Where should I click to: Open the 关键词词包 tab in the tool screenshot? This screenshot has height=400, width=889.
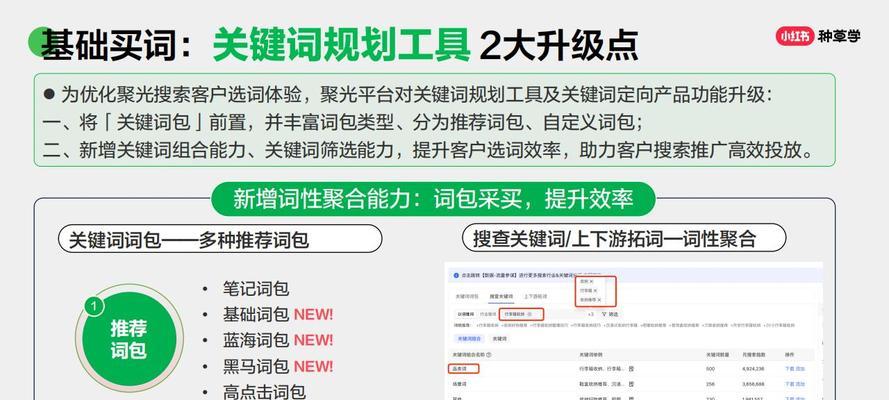(467, 296)
